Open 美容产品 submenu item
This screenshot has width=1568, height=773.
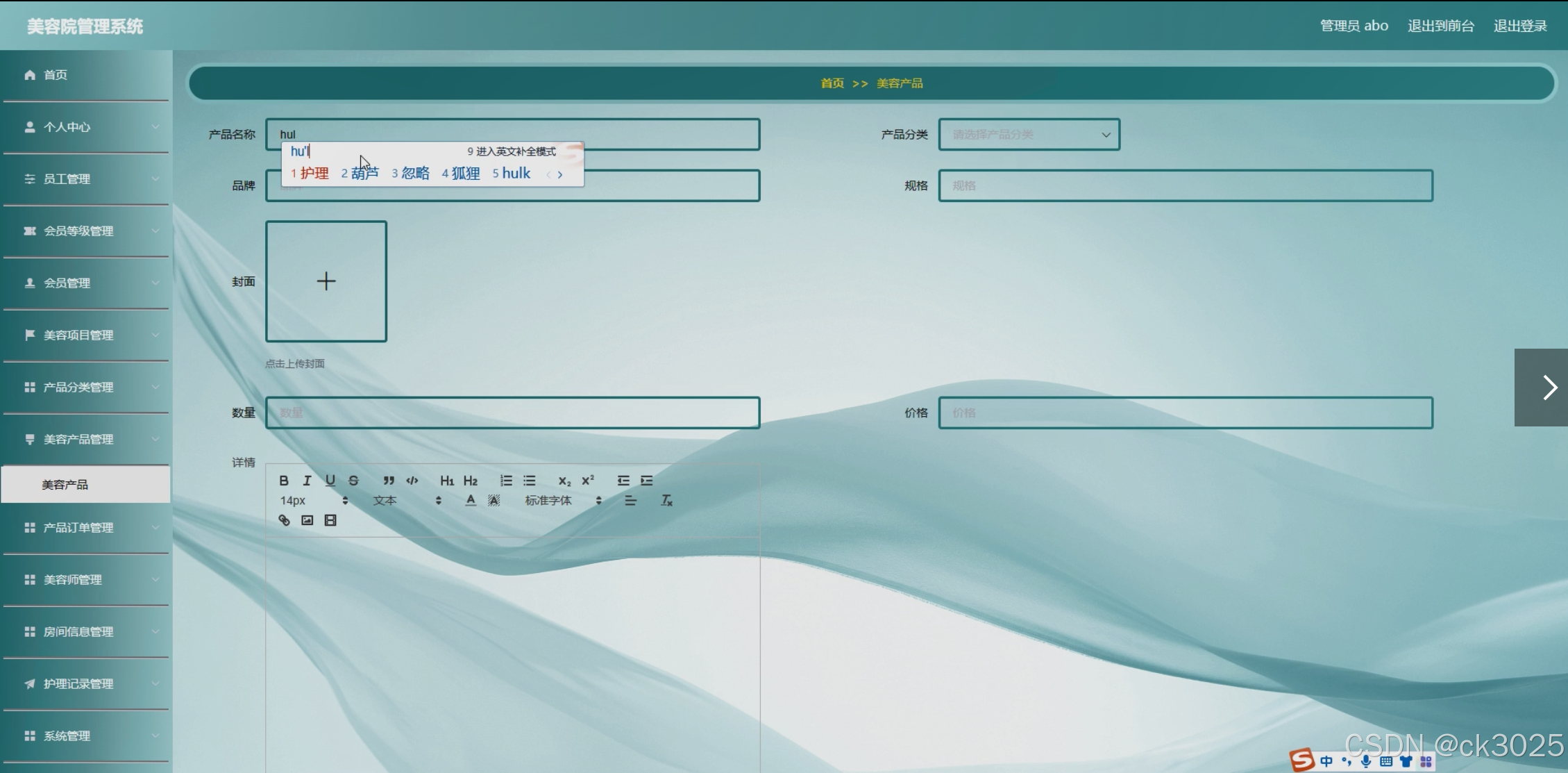pyautogui.click(x=65, y=485)
